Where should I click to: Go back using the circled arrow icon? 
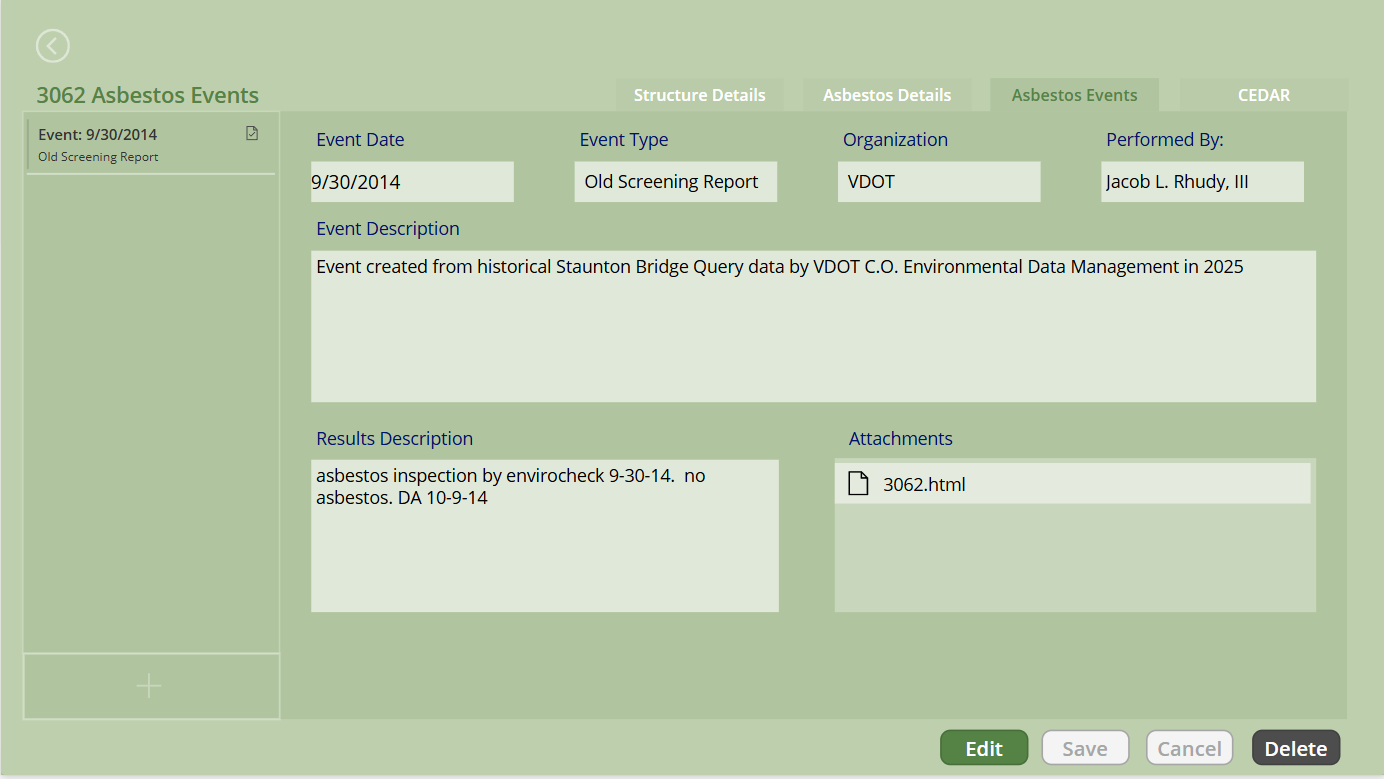(x=53, y=45)
